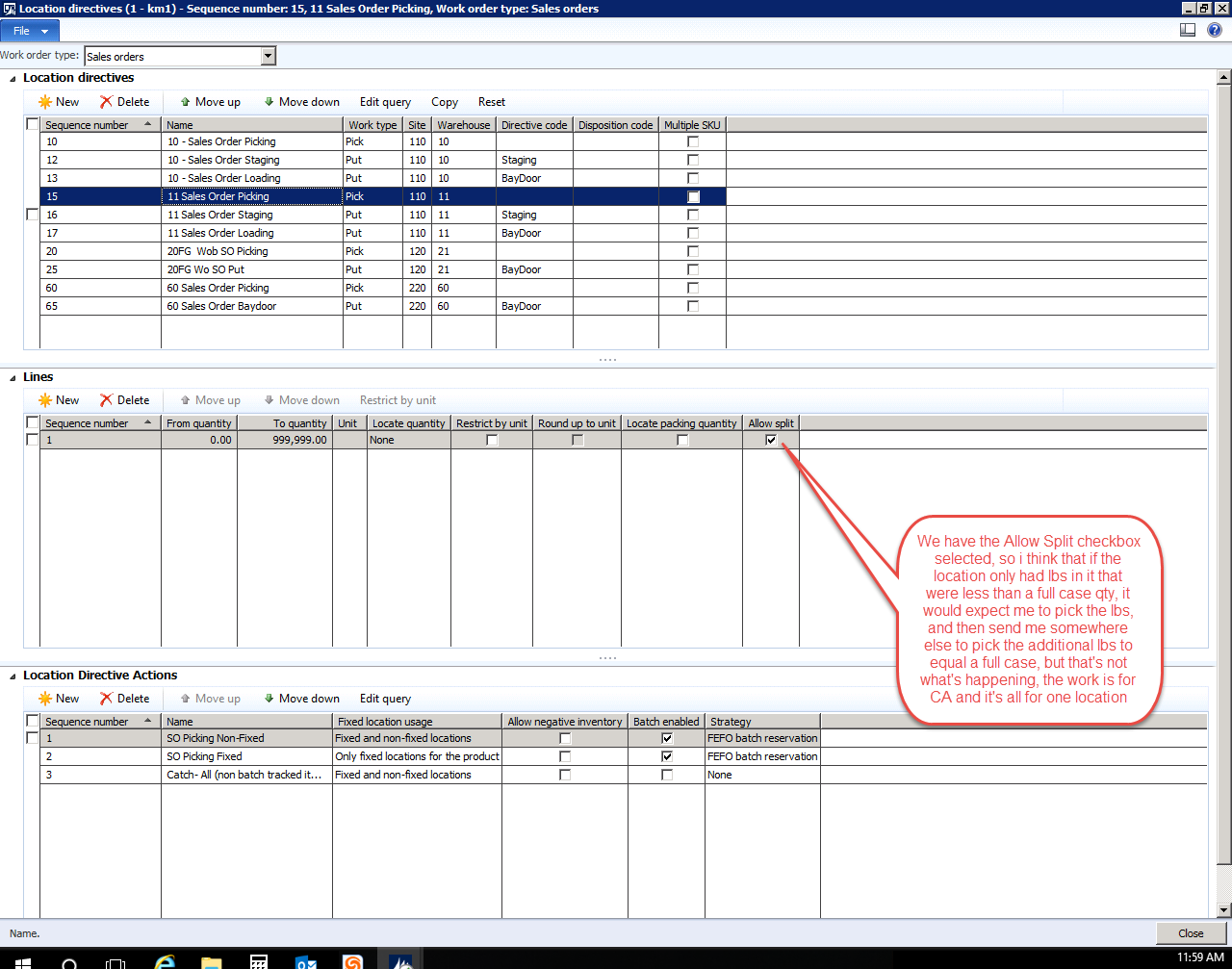The image size is (1232, 969).
Task: Move the selected location directive down
Action: 301,102
